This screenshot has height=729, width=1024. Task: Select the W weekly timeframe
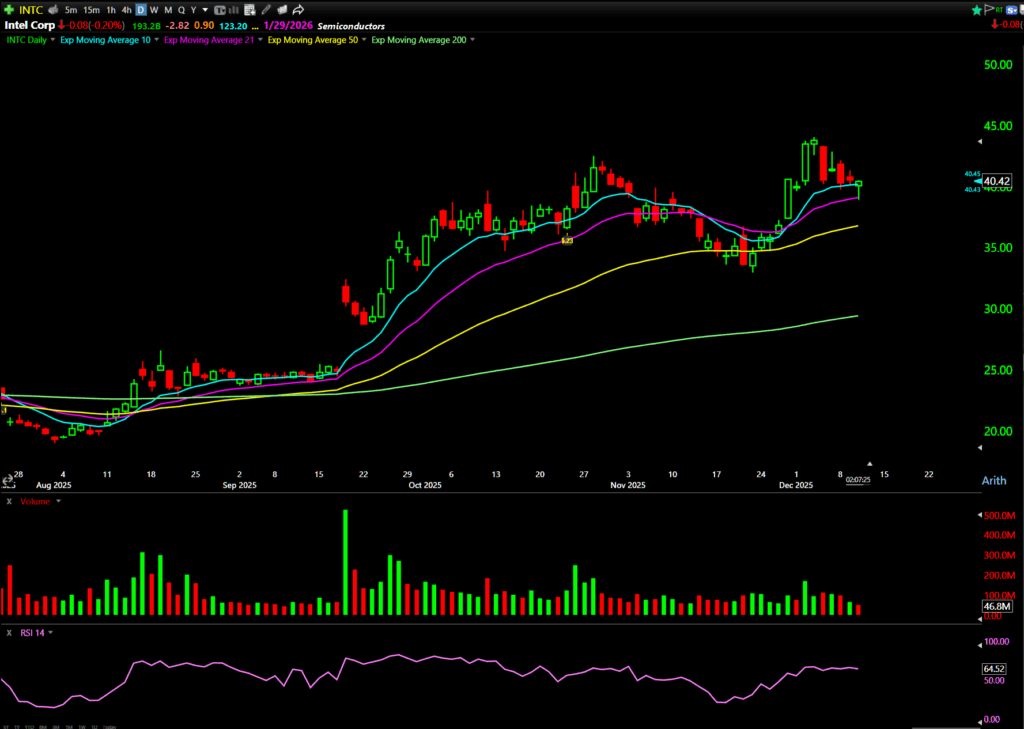153,9
